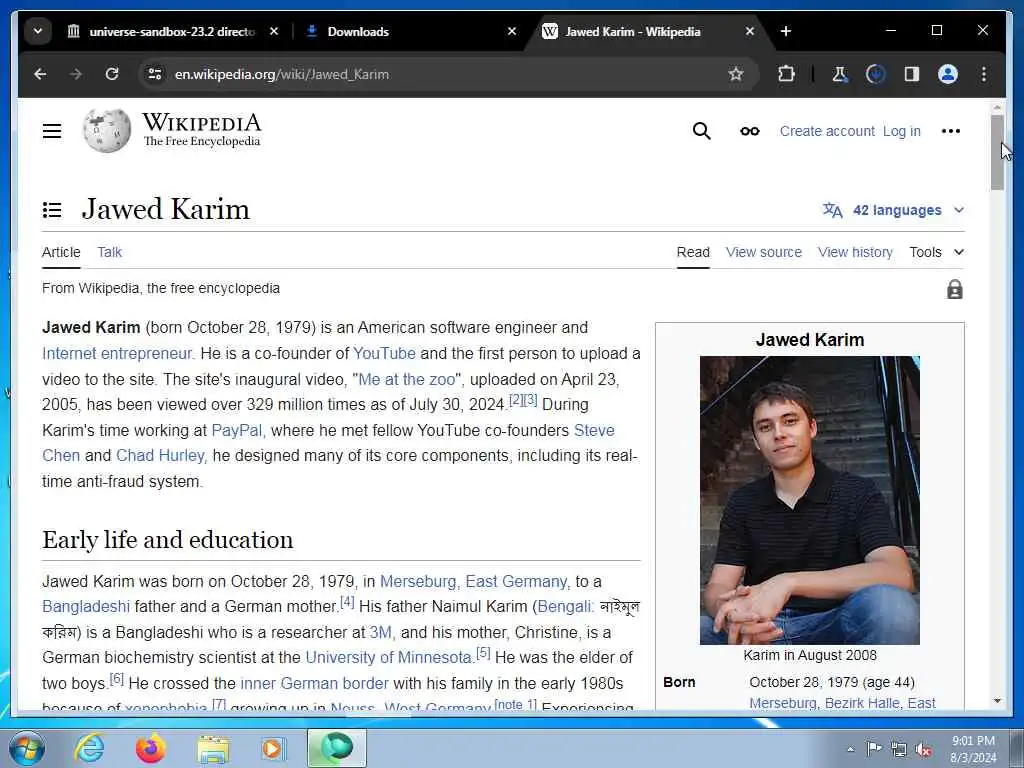The image size is (1024, 768).
Task: Open Wikipedia main hamburger menu
Action: (52, 131)
